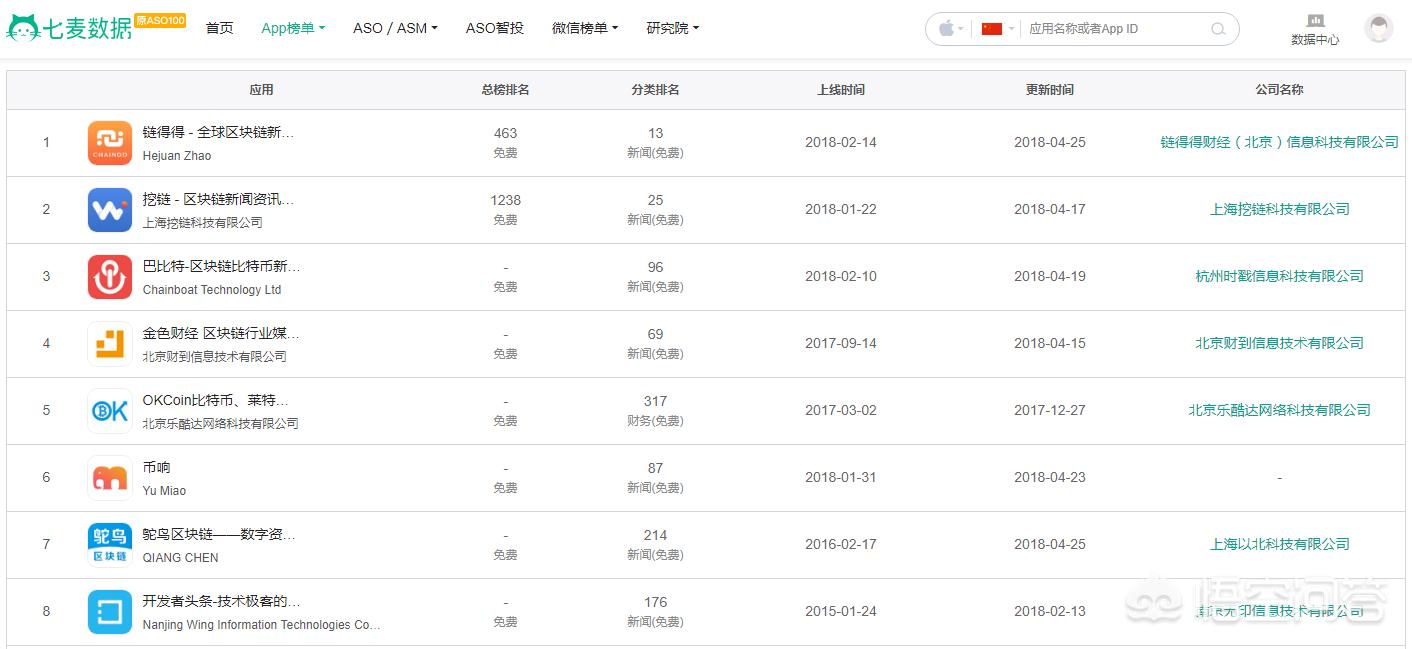Select update date 2018-02-13
The image size is (1412, 649).
pyautogui.click(x=1050, y=612)
